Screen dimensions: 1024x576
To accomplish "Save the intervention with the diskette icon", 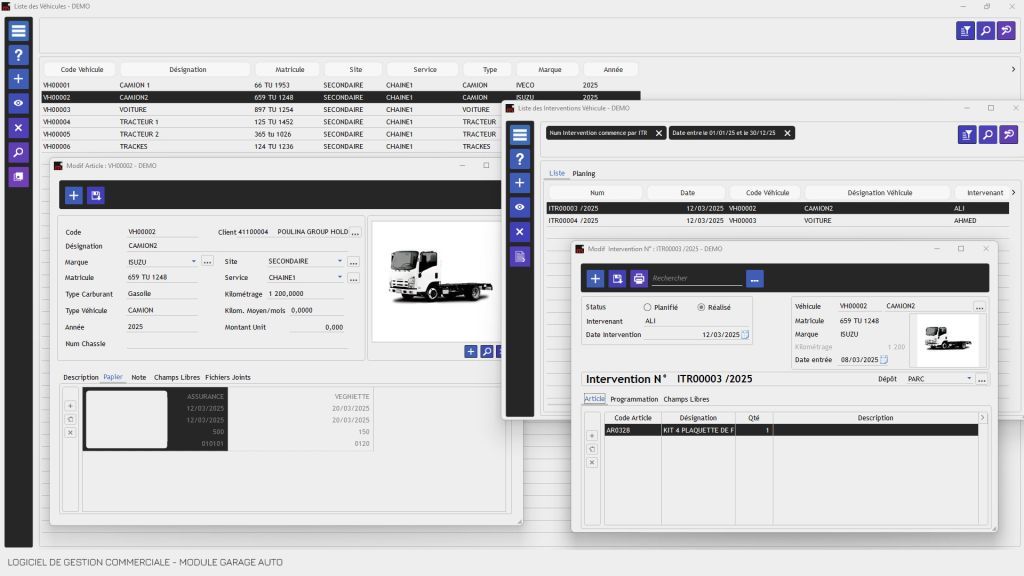I will point(616,278).
